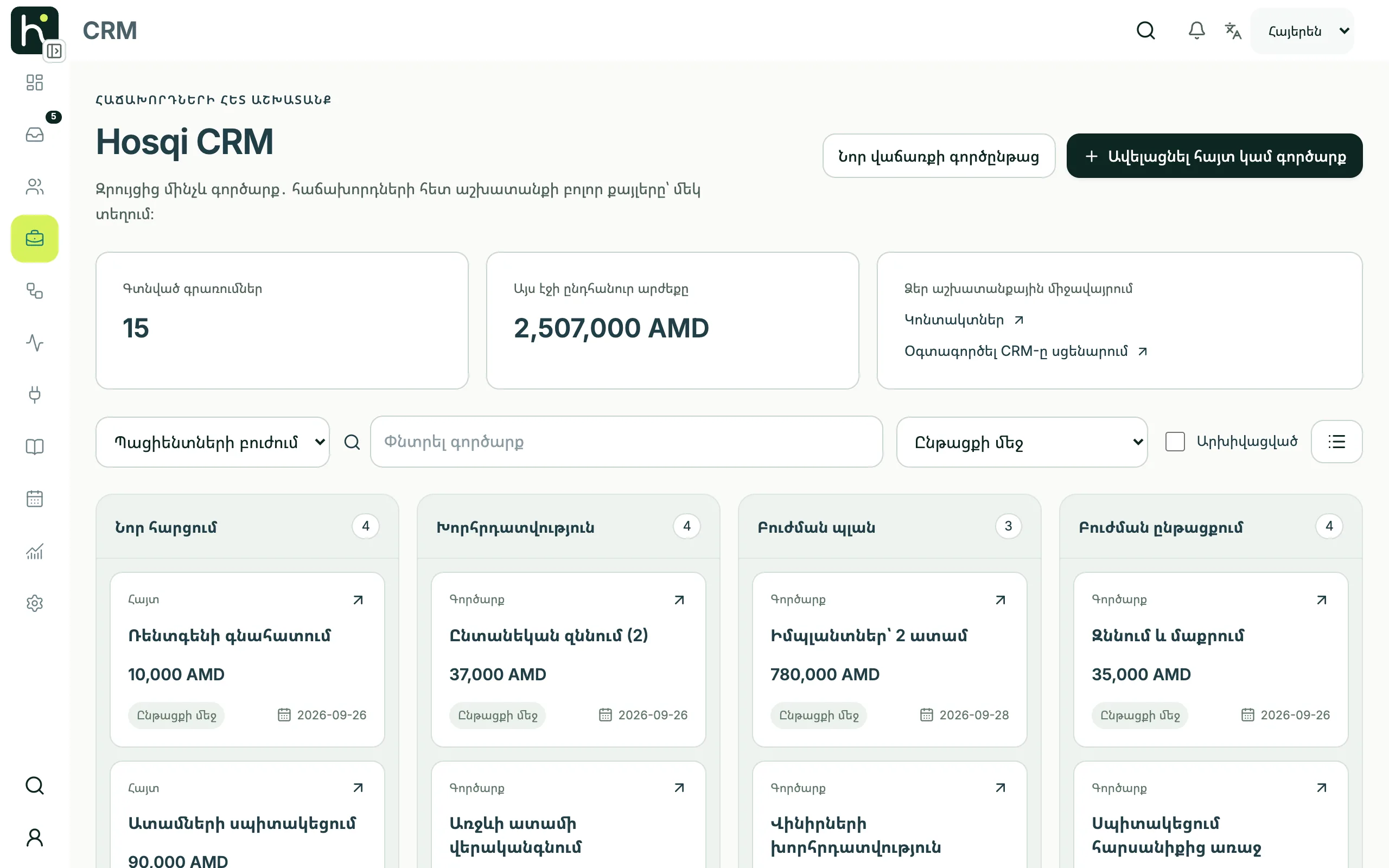Open Առջևի ատամի վերականգնում card arrow icon
The image size is (1389, 868).
(x=679, y=788)
